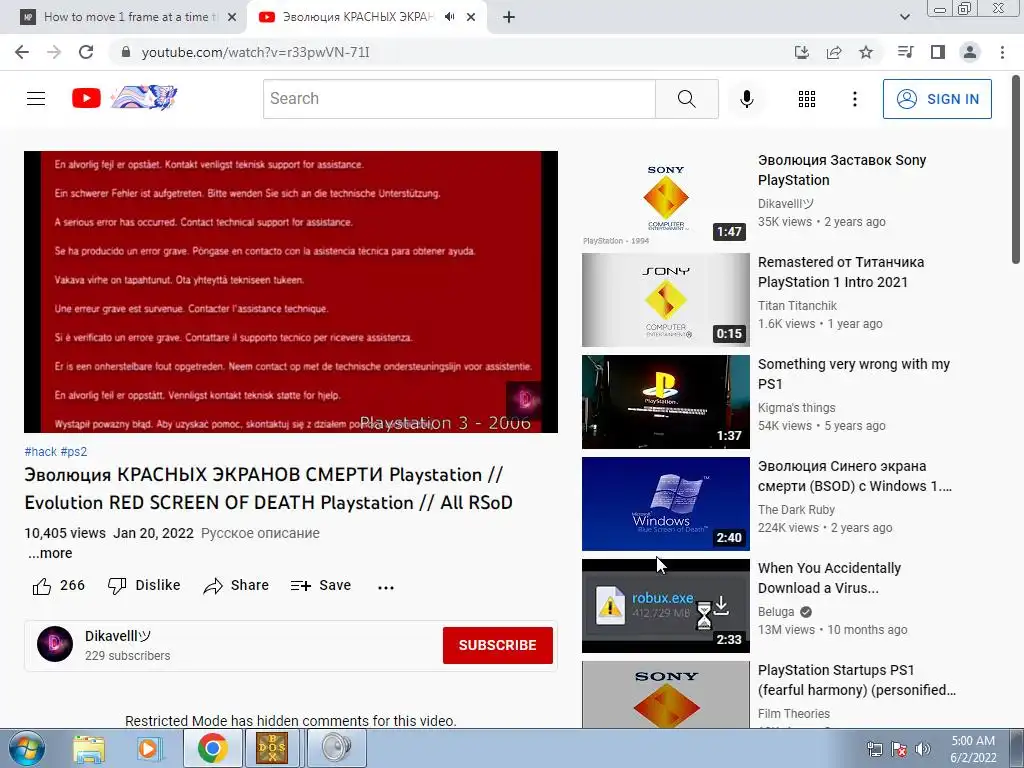Image resolution: width=1024 pixels, height=768 pixels.
Task: Save video to a playlist
Action: click(321, 586)
